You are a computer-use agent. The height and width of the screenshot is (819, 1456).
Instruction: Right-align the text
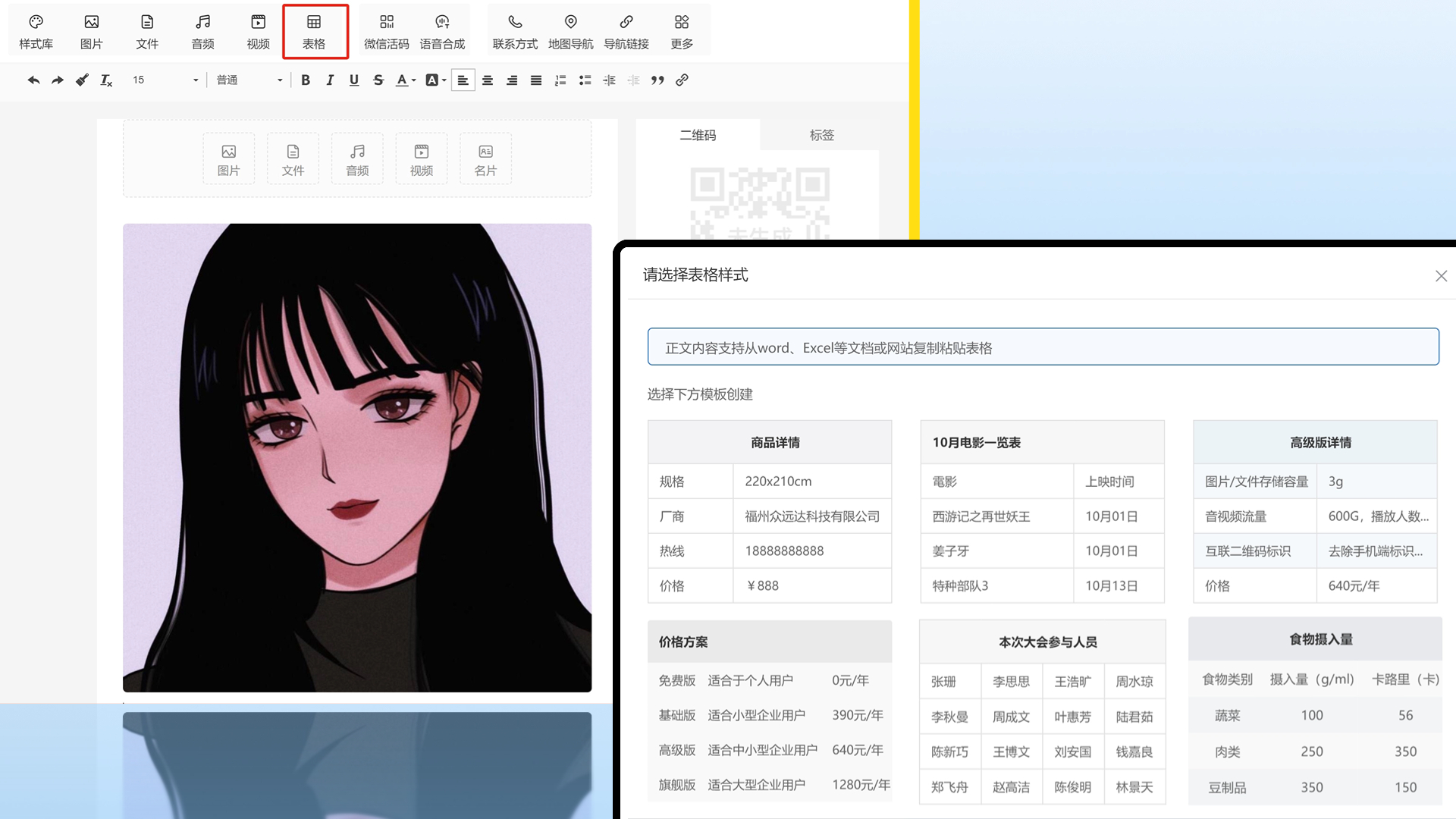(x=512, y=80)
